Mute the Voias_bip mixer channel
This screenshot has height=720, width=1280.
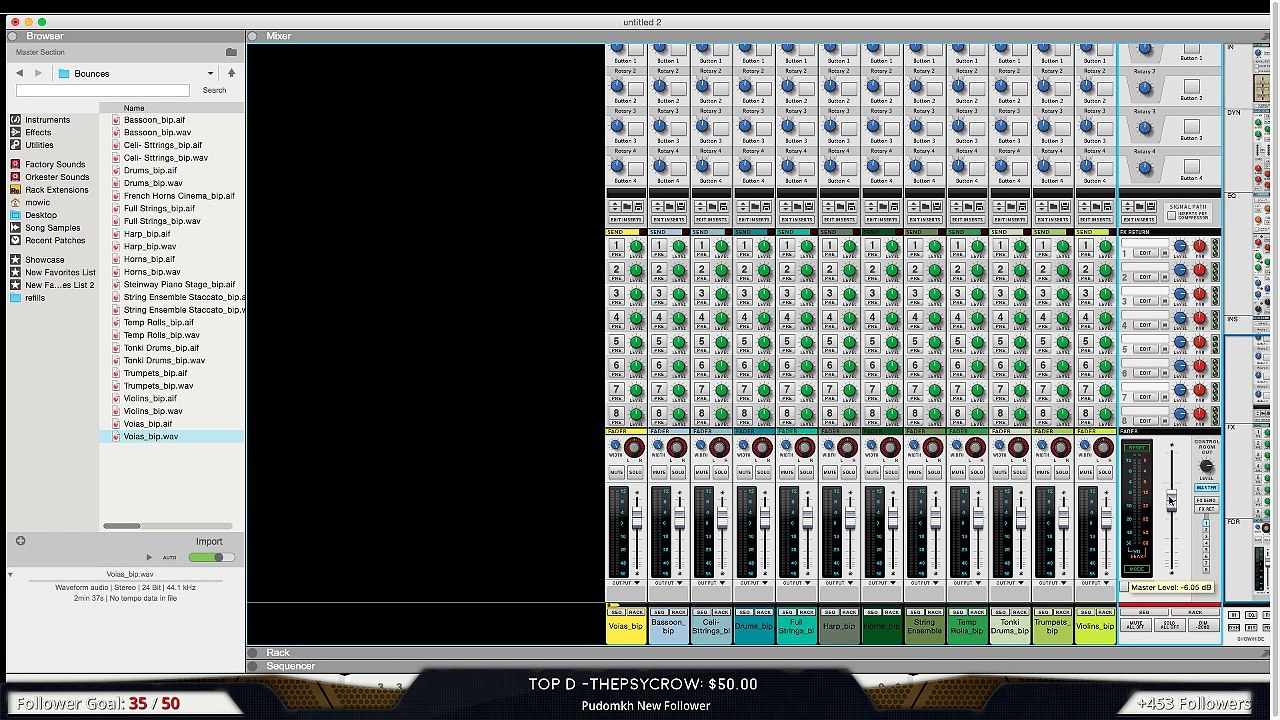pyautogui.click(x=617, y=472)
